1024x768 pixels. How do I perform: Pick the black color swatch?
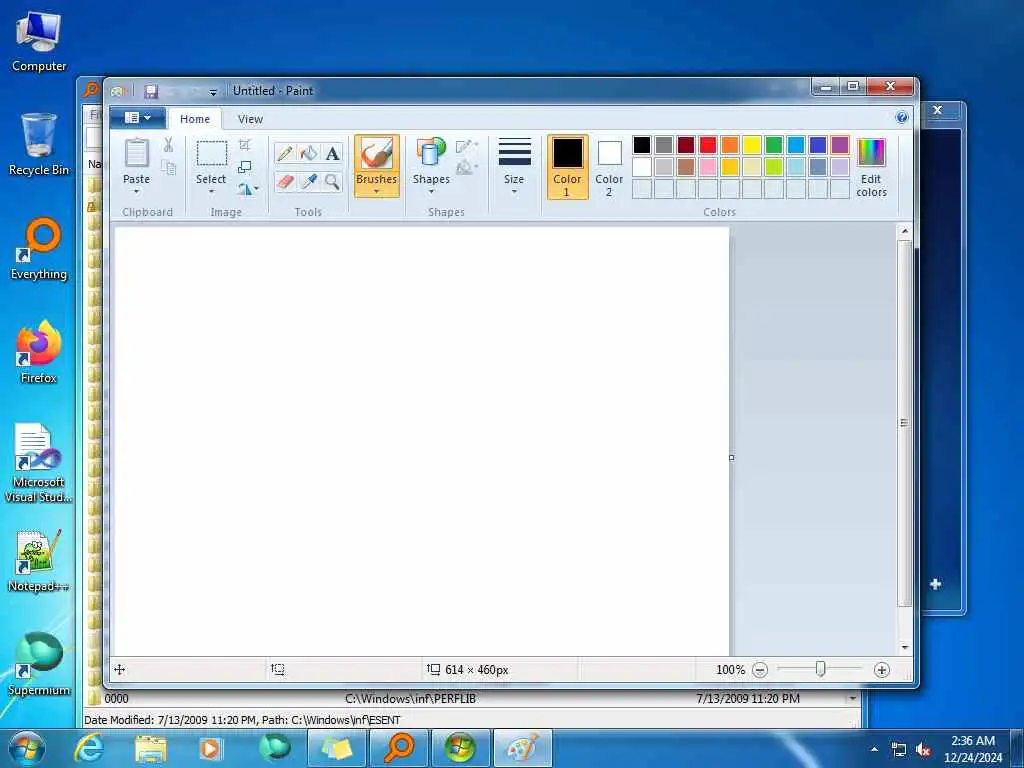pyautogui.click(x=642, y=145)
